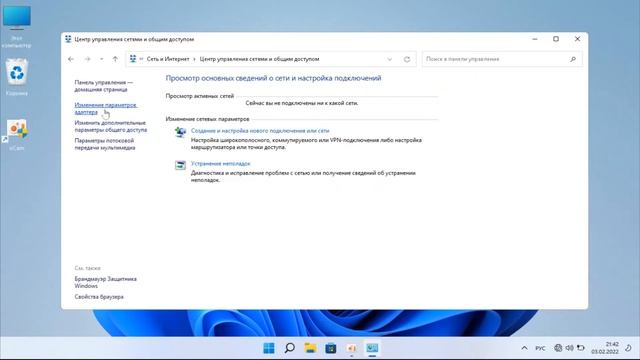Open the clock and date panel
Viewport: 640px width, 360px height.
[605, 348]
